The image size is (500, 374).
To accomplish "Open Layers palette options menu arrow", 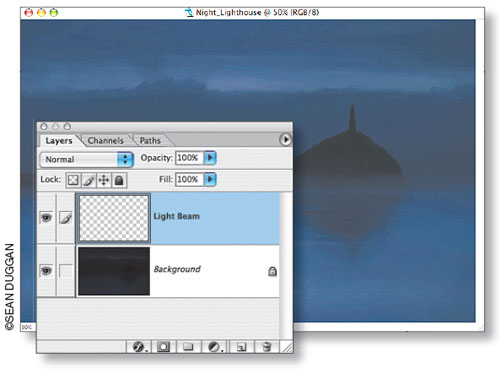I will [285, 140].
